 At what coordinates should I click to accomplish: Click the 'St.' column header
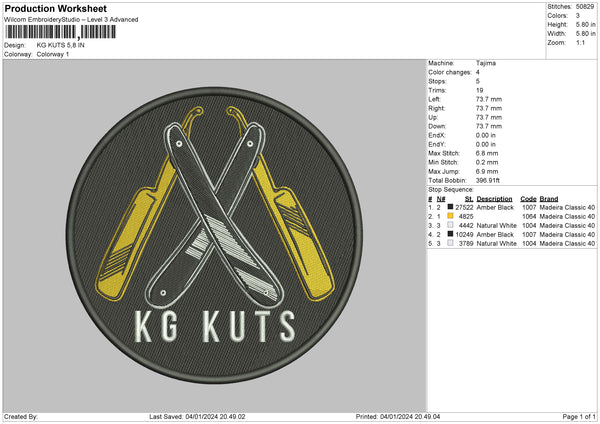point(469,199)
